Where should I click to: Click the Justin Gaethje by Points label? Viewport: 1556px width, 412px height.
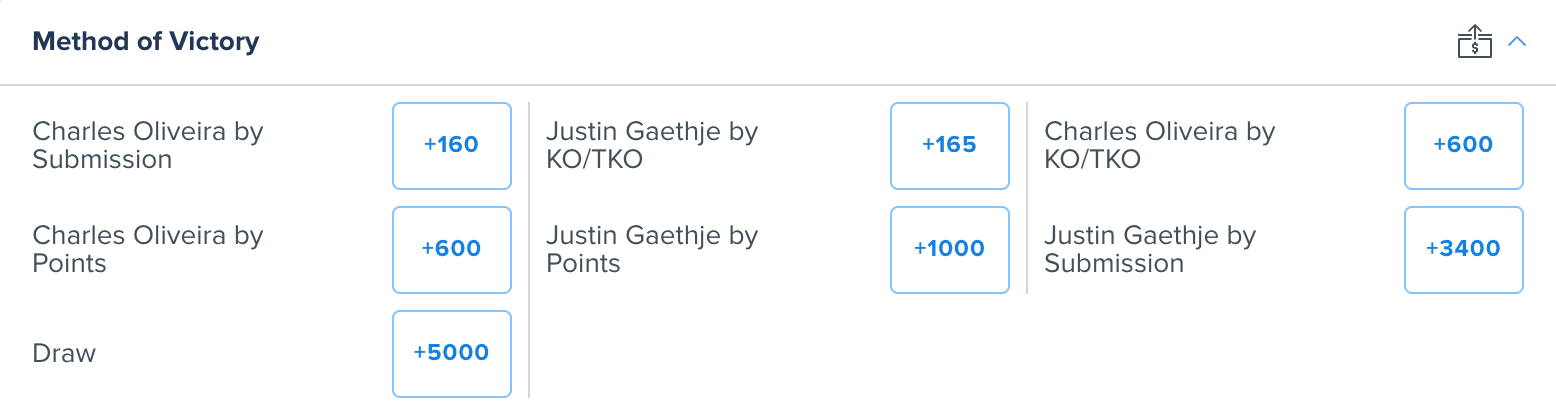(652, 250)
